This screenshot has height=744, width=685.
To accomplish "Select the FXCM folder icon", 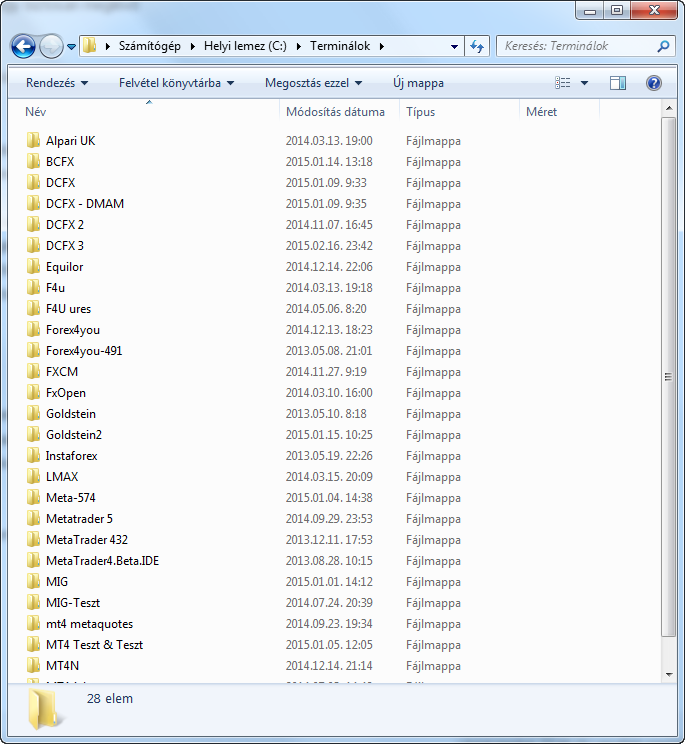I will point(33,372).
